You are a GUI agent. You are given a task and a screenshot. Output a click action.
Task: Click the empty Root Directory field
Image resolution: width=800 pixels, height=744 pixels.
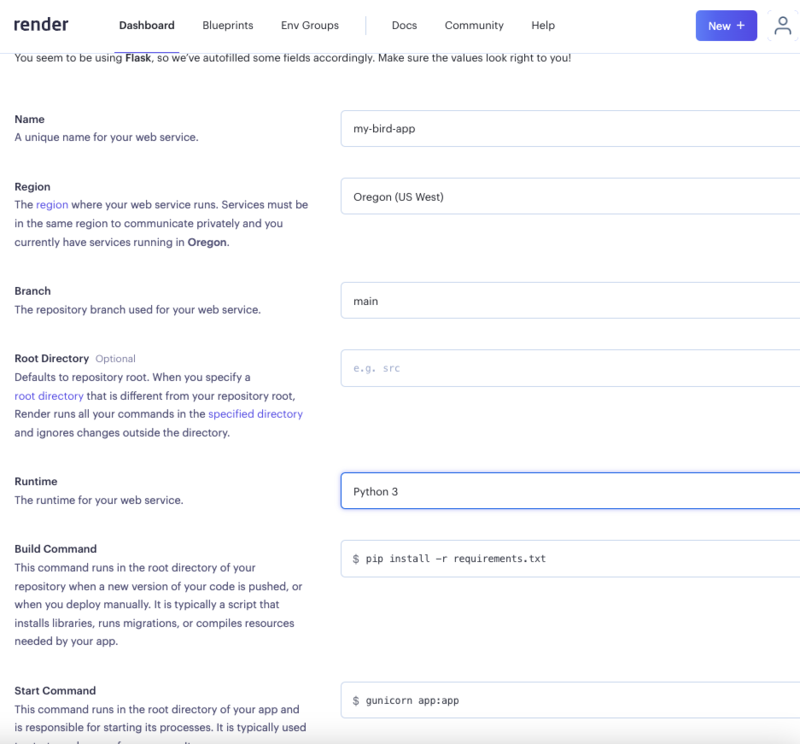click(570, 368)
